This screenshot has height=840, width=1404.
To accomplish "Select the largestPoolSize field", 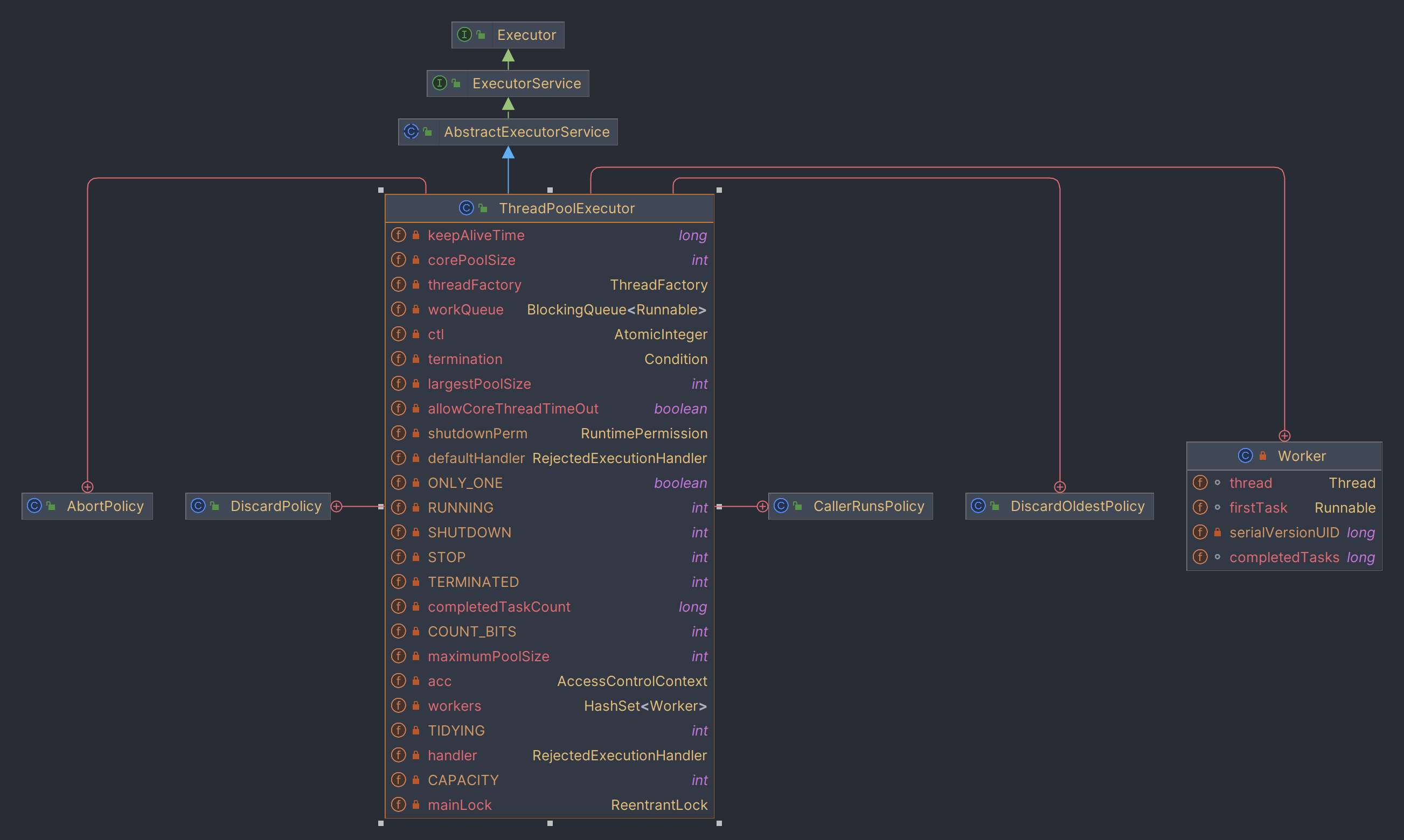I will pyautogui.click(x=549, y=384).
